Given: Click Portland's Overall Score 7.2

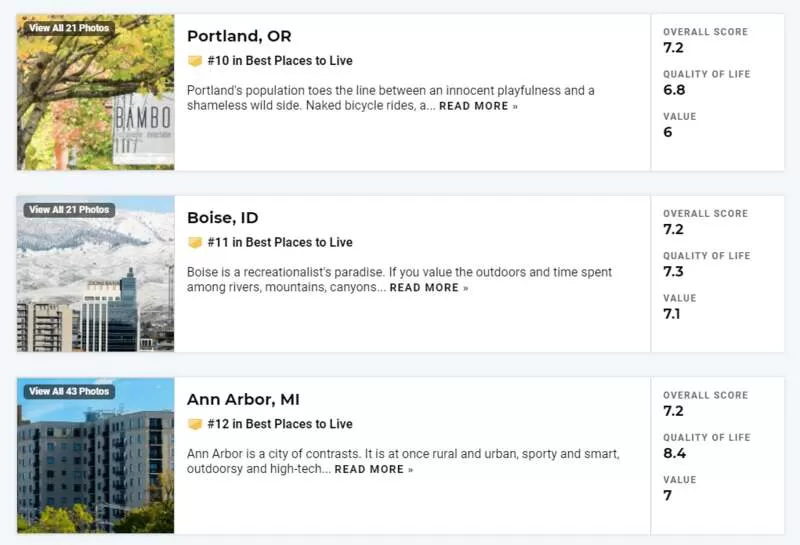Looking at the screenshot, I should pyautogui.click(x=673, y=48).
